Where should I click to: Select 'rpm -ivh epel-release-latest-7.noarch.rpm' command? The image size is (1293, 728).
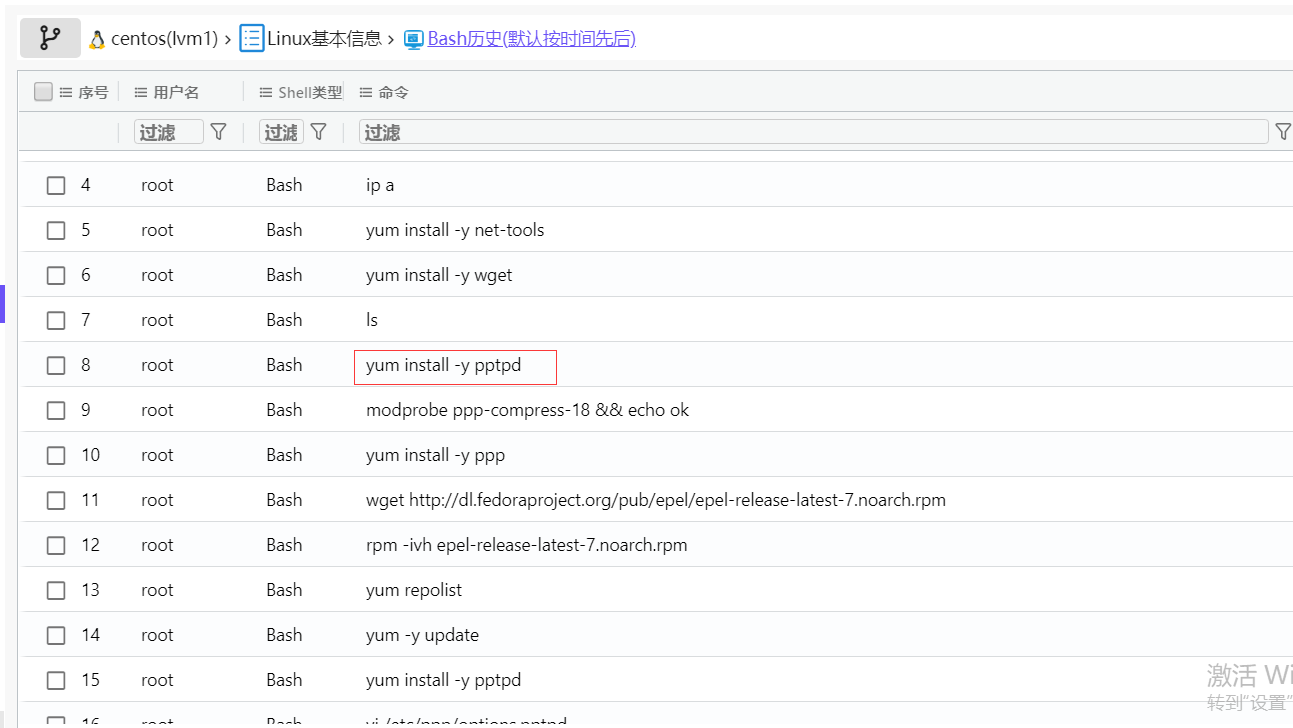(x=527, y=545)
